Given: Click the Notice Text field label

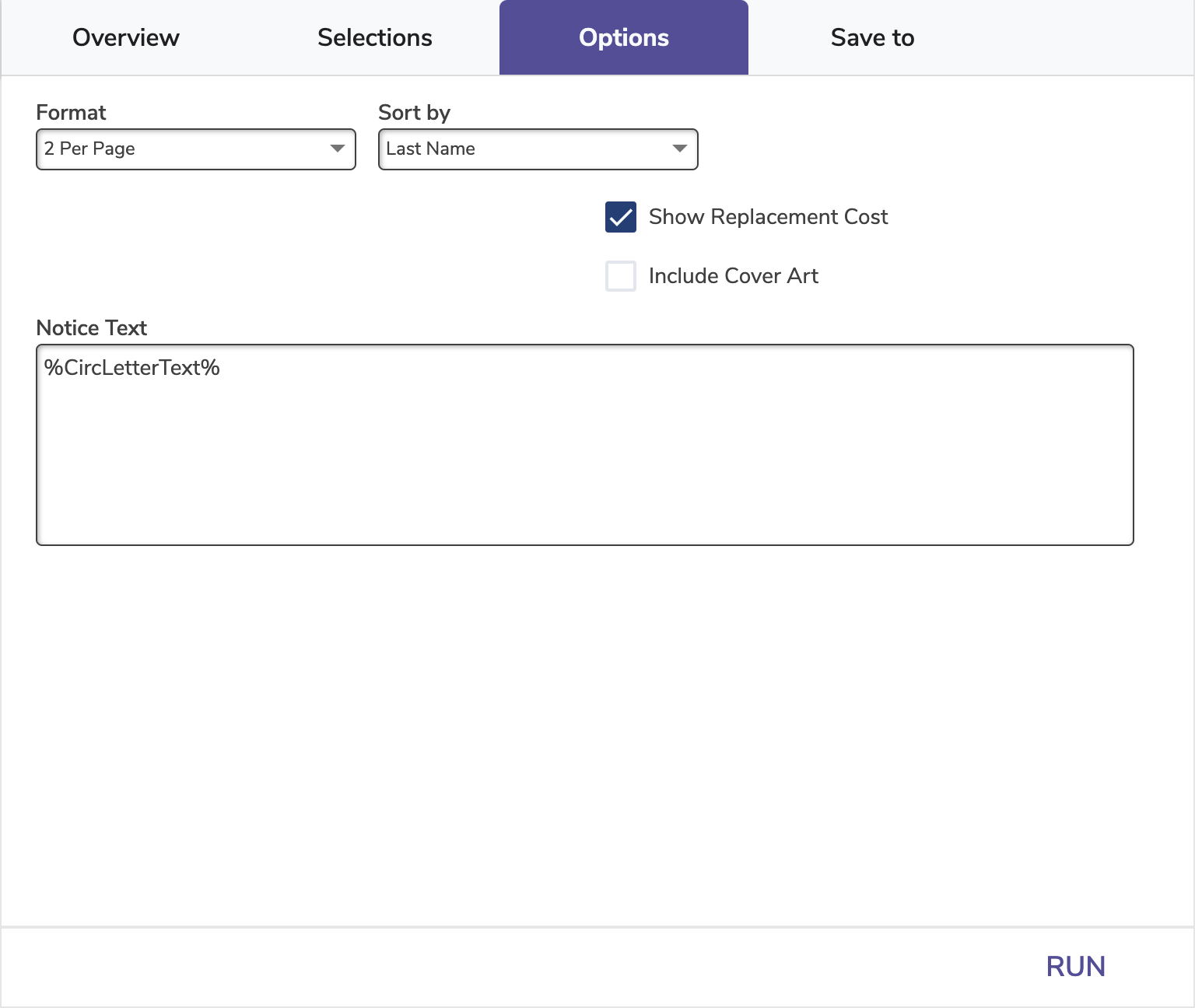Looking at the screenshot, I should (92, 328).
